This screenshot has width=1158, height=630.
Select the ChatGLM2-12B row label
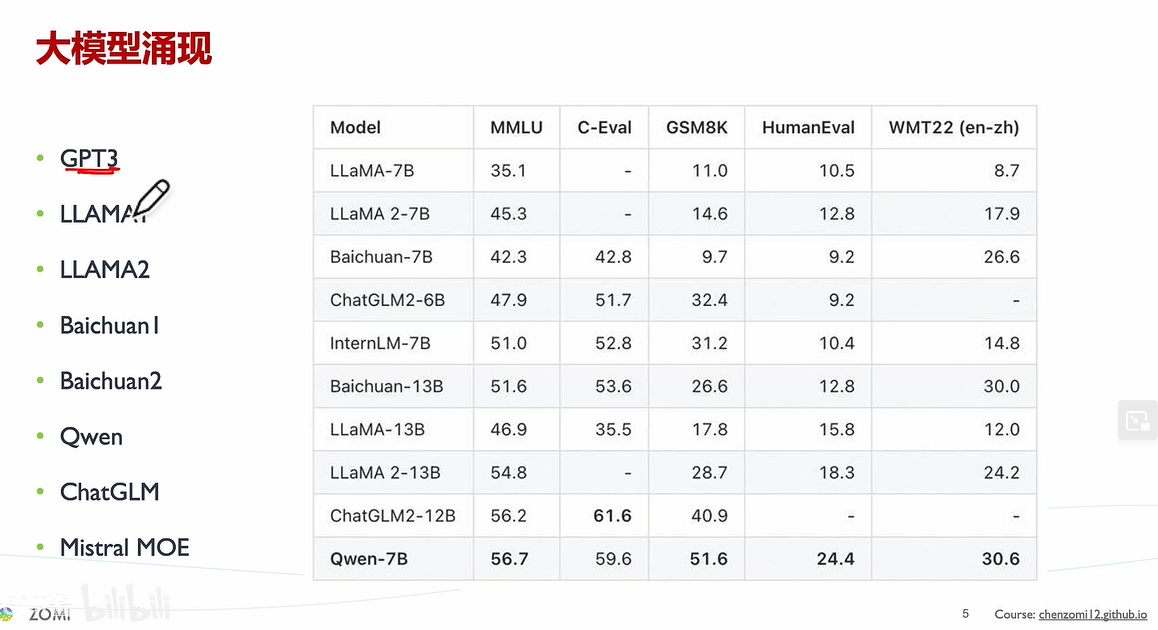tap(392, 516)
